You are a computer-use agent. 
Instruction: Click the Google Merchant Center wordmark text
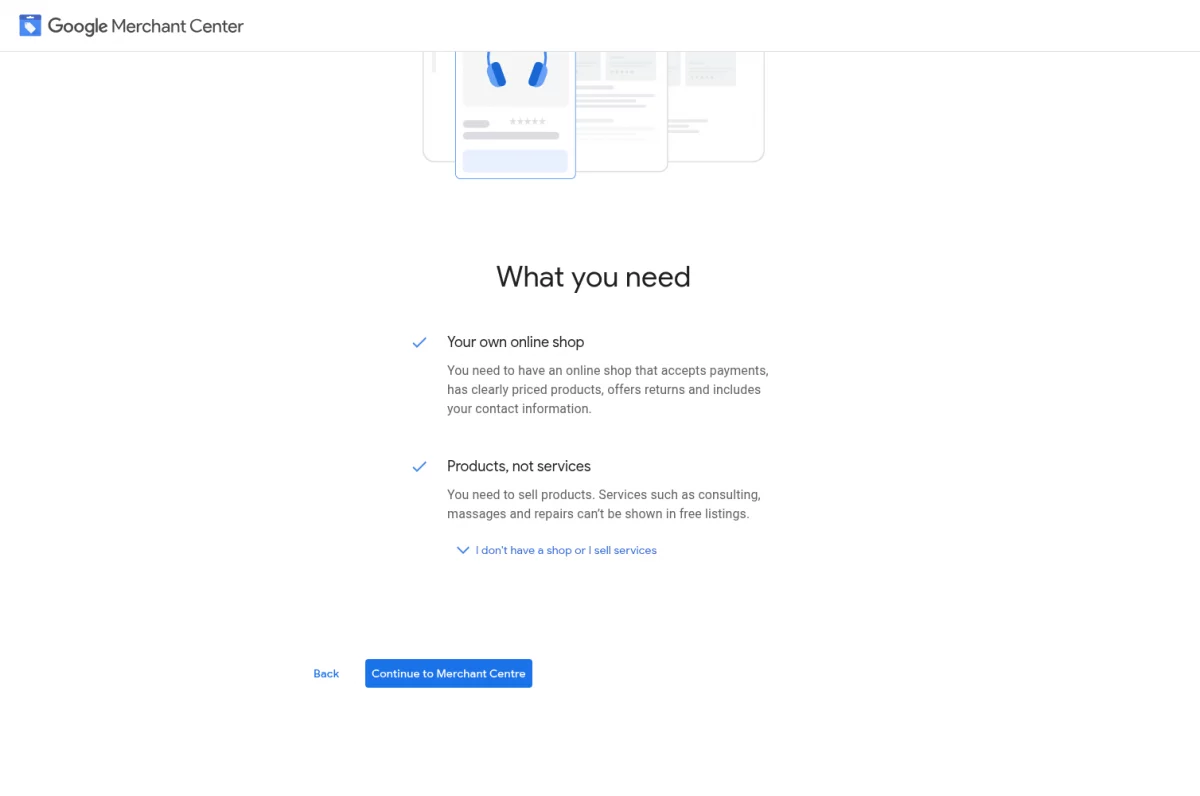pyautogui.click(x=145, y=25)
